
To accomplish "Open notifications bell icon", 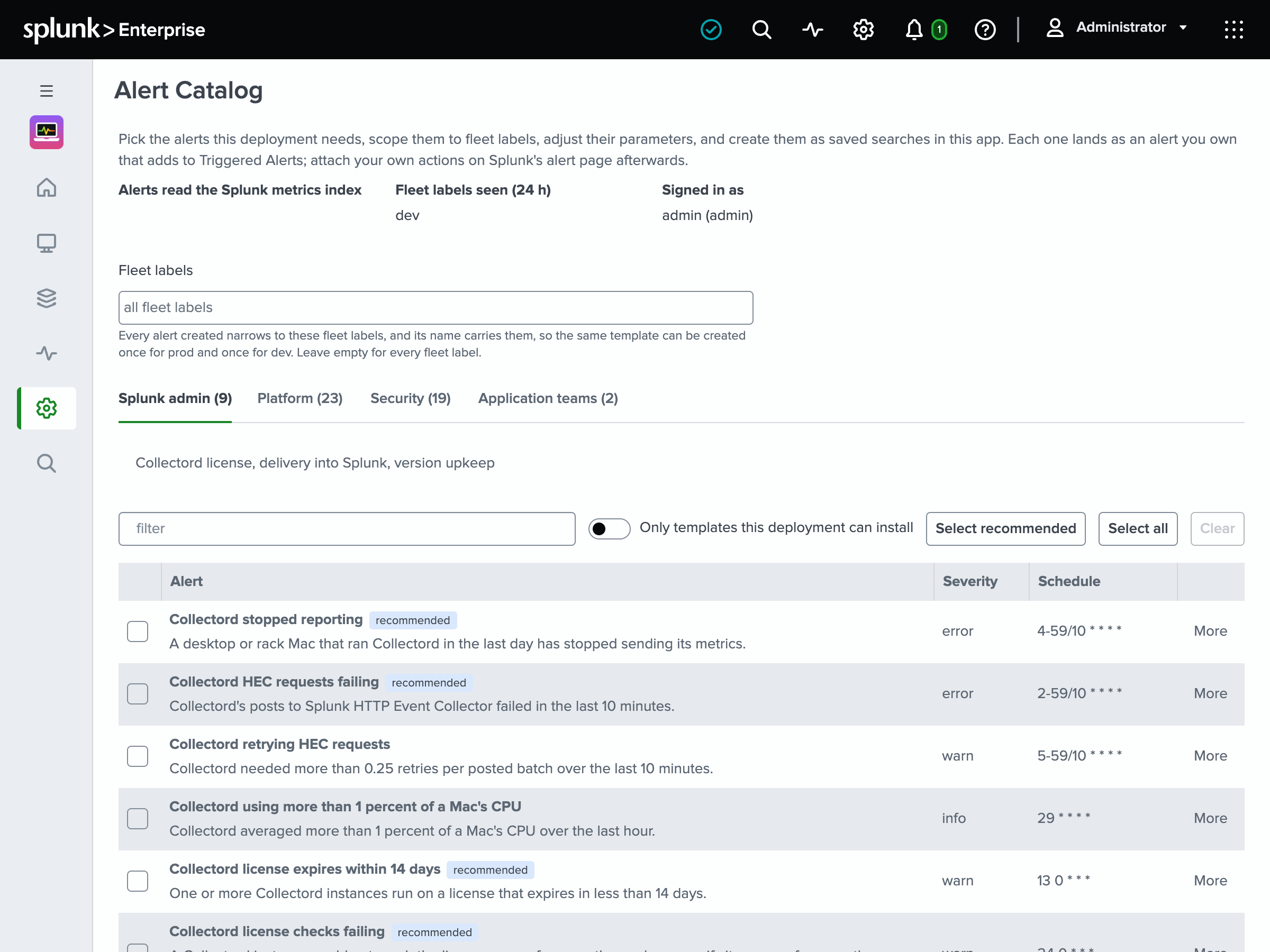I will point(914,29).
